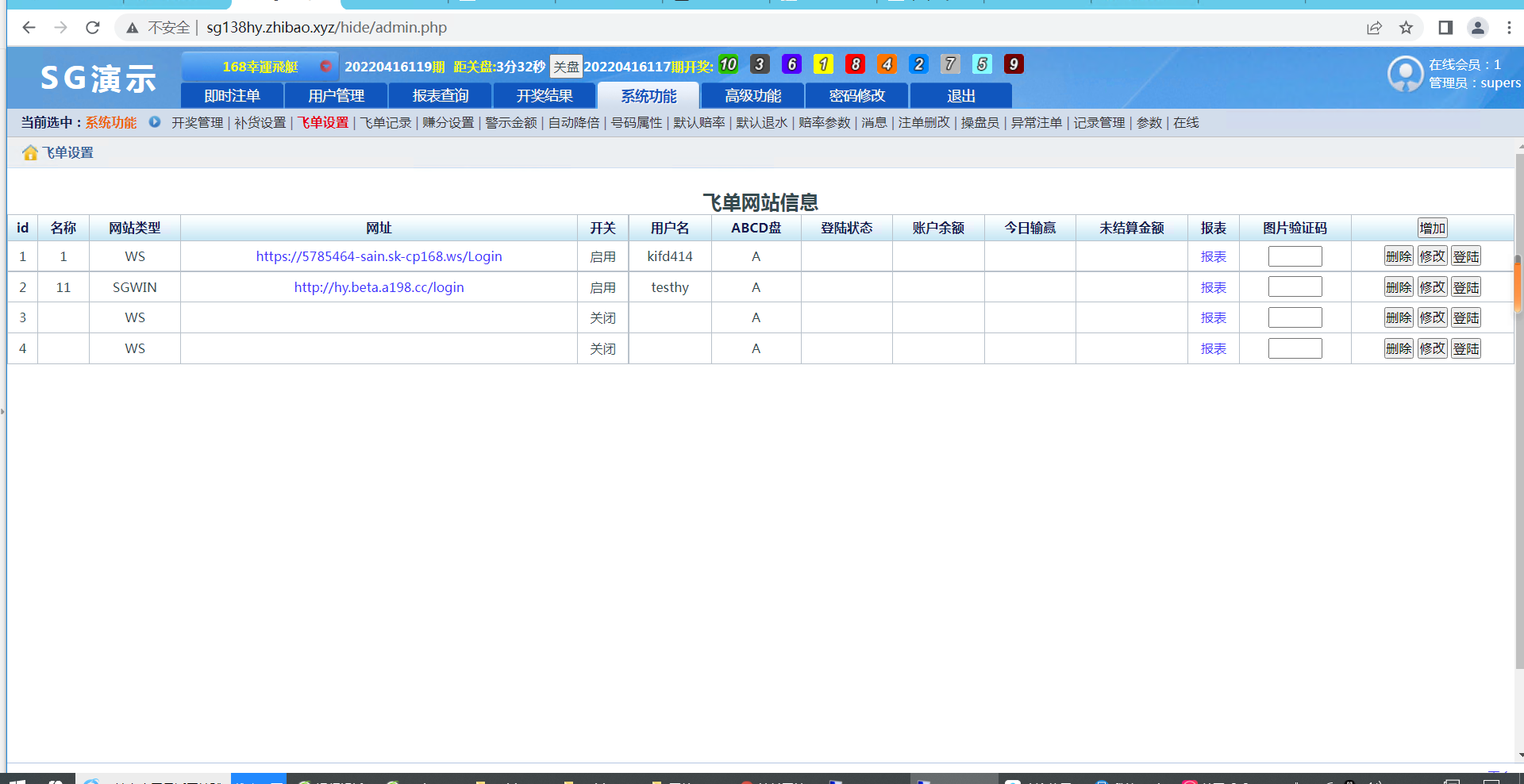Open 飞单记录 from the submenu
Viewport: 1524px width, 784px height.
[x=385, y=122]
